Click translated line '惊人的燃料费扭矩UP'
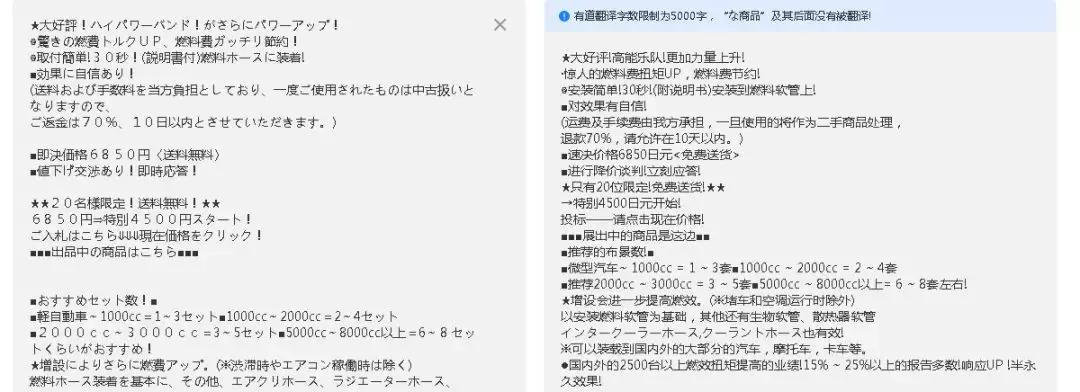This screenshot has width=1080, height=392. 661,74
